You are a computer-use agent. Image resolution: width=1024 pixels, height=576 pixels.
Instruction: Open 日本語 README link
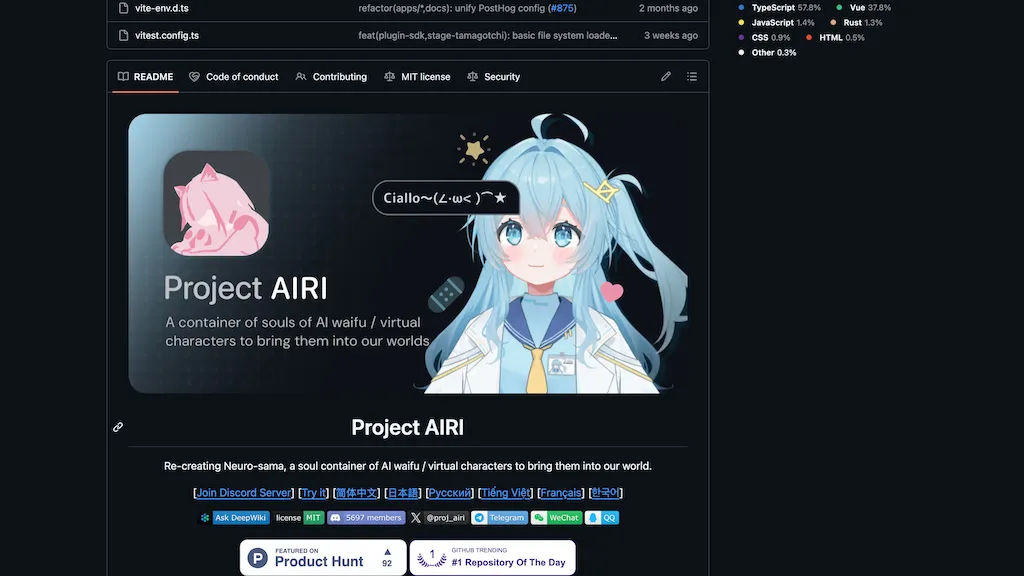[x=402, y=493]
